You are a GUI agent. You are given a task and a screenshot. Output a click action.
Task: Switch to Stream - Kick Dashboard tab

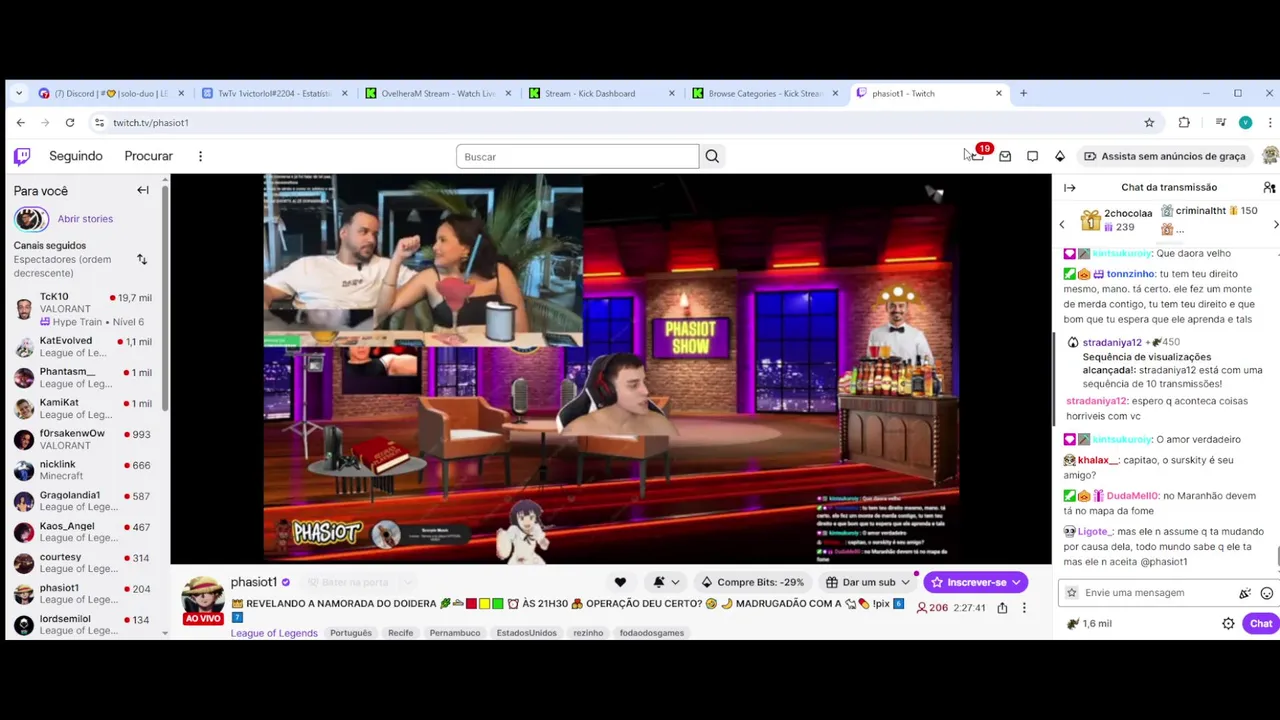point(602,93)
